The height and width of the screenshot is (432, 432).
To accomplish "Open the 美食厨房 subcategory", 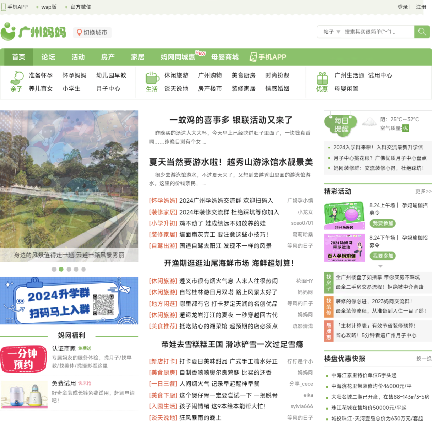I will pos(244,75).
